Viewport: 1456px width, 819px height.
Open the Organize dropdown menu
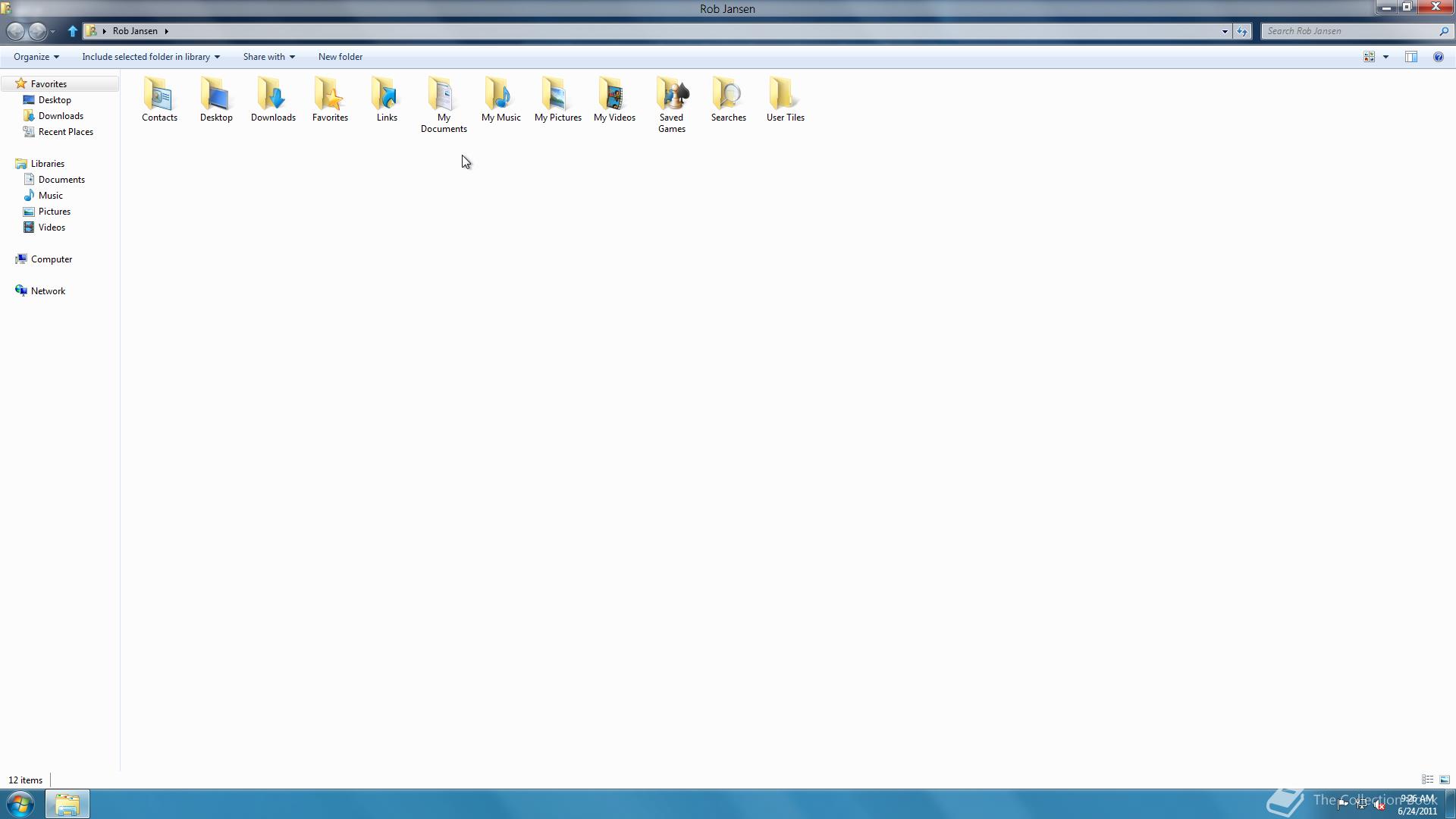point(36,57)
